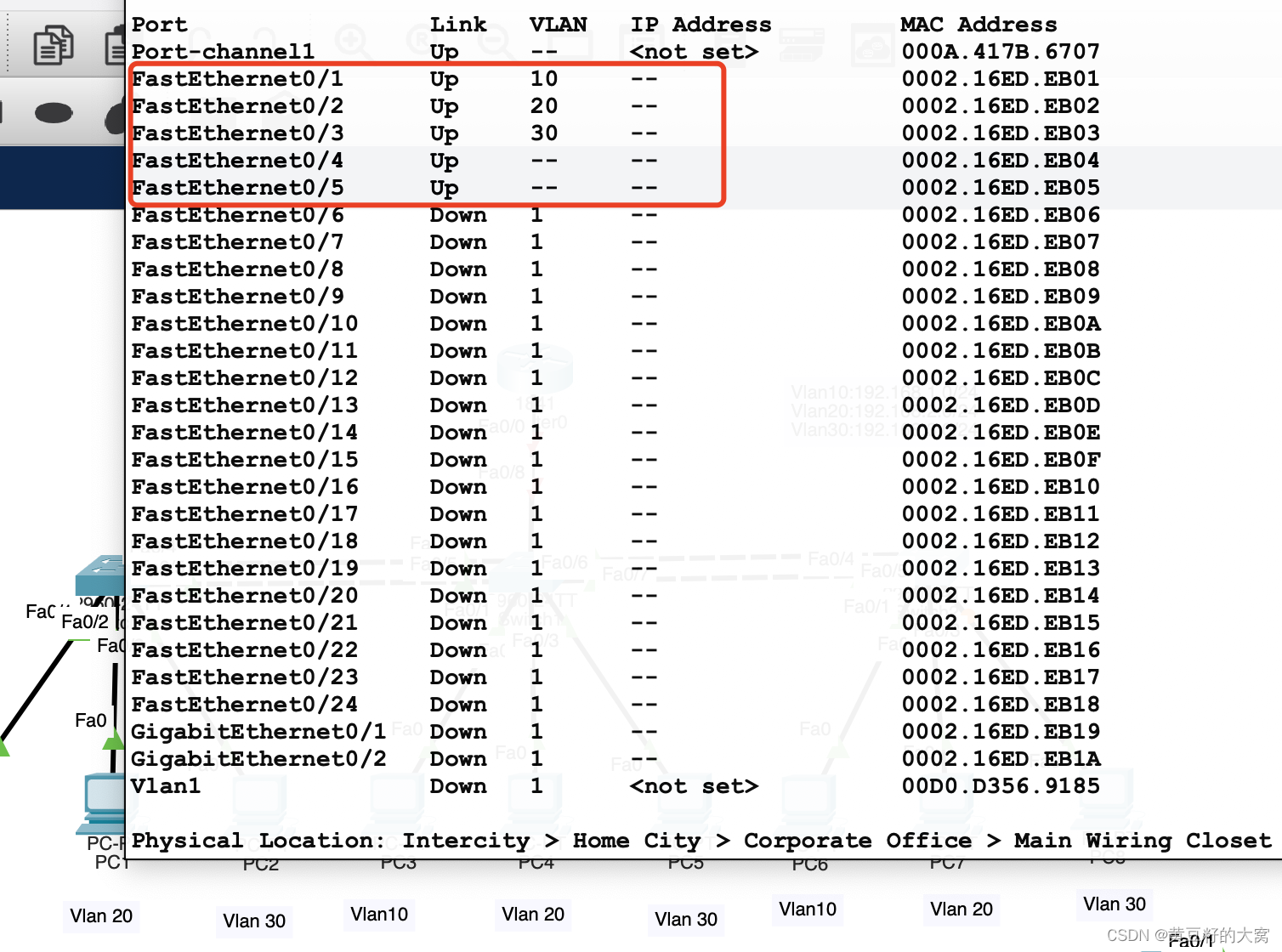
Task: Click the FastEthernet0/3 port name
Action: coord(238,133)
